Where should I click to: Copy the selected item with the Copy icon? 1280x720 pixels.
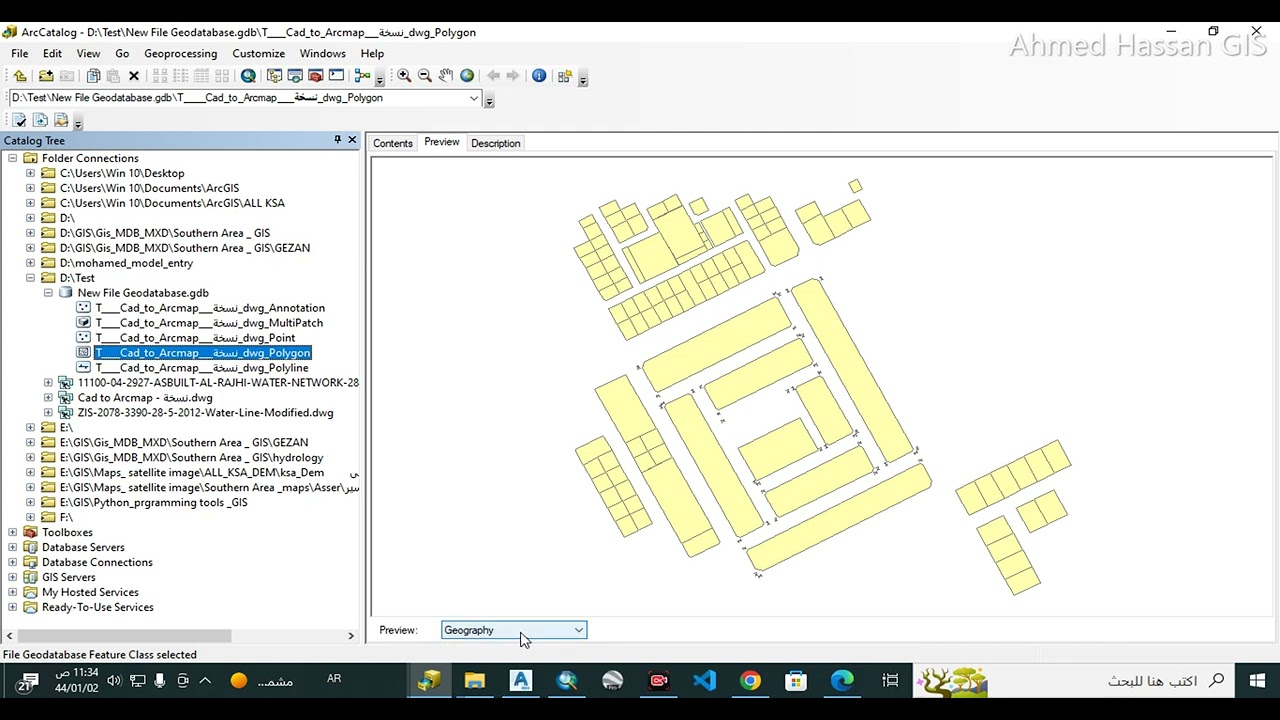(93, 76)
